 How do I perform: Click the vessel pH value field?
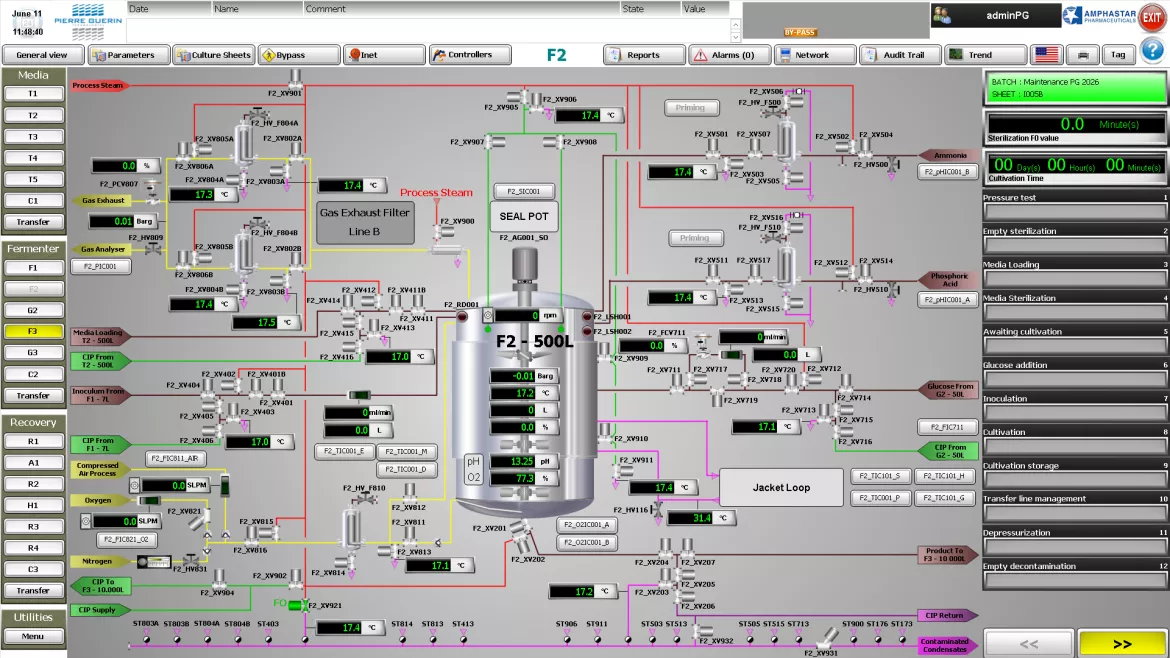(x=524, y=462)
